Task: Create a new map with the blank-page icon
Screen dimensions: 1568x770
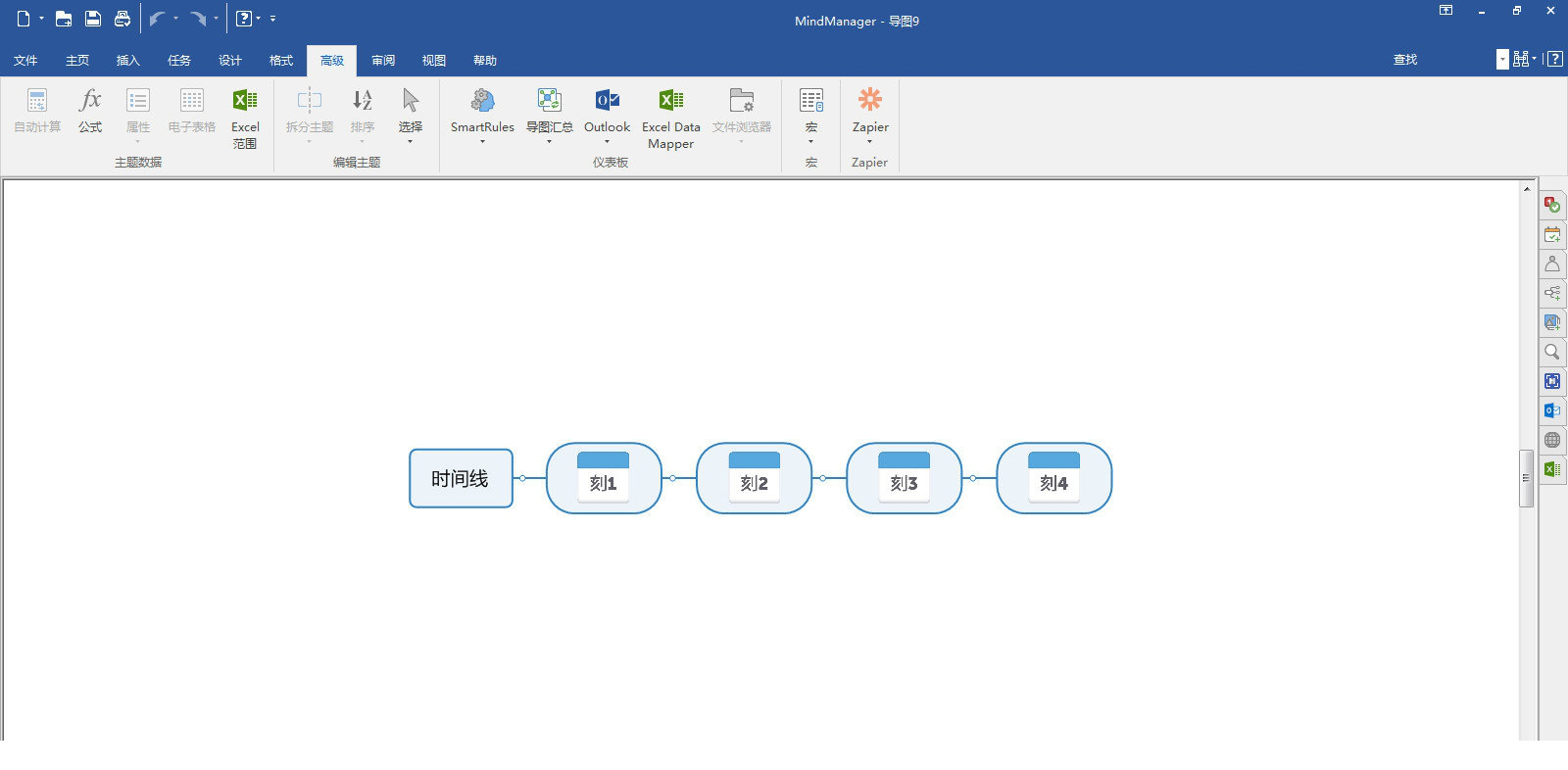Action: click(x=24, y=19)
